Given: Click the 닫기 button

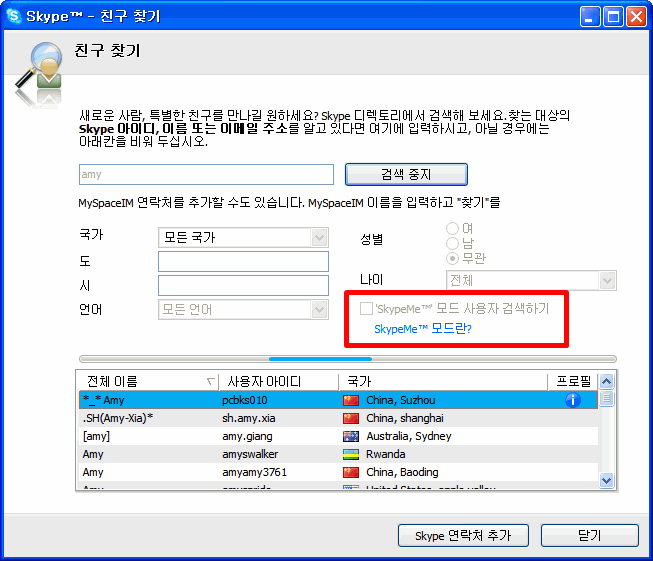Looking at the screenshot, I should pos(590,535).
